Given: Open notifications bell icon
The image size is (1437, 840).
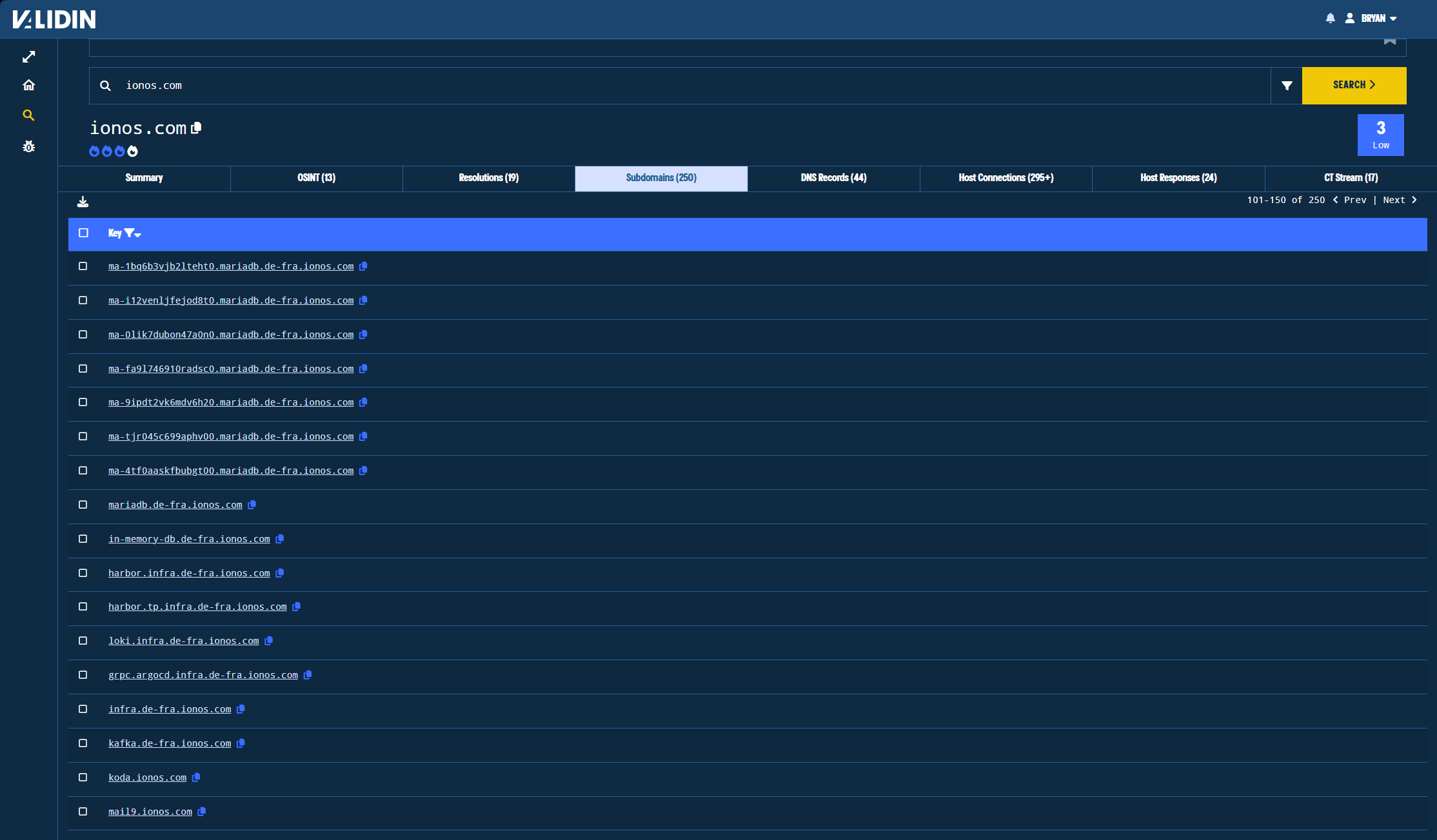Looking at the screenshot, I should pyautogui.click(x=1330, y=18).
